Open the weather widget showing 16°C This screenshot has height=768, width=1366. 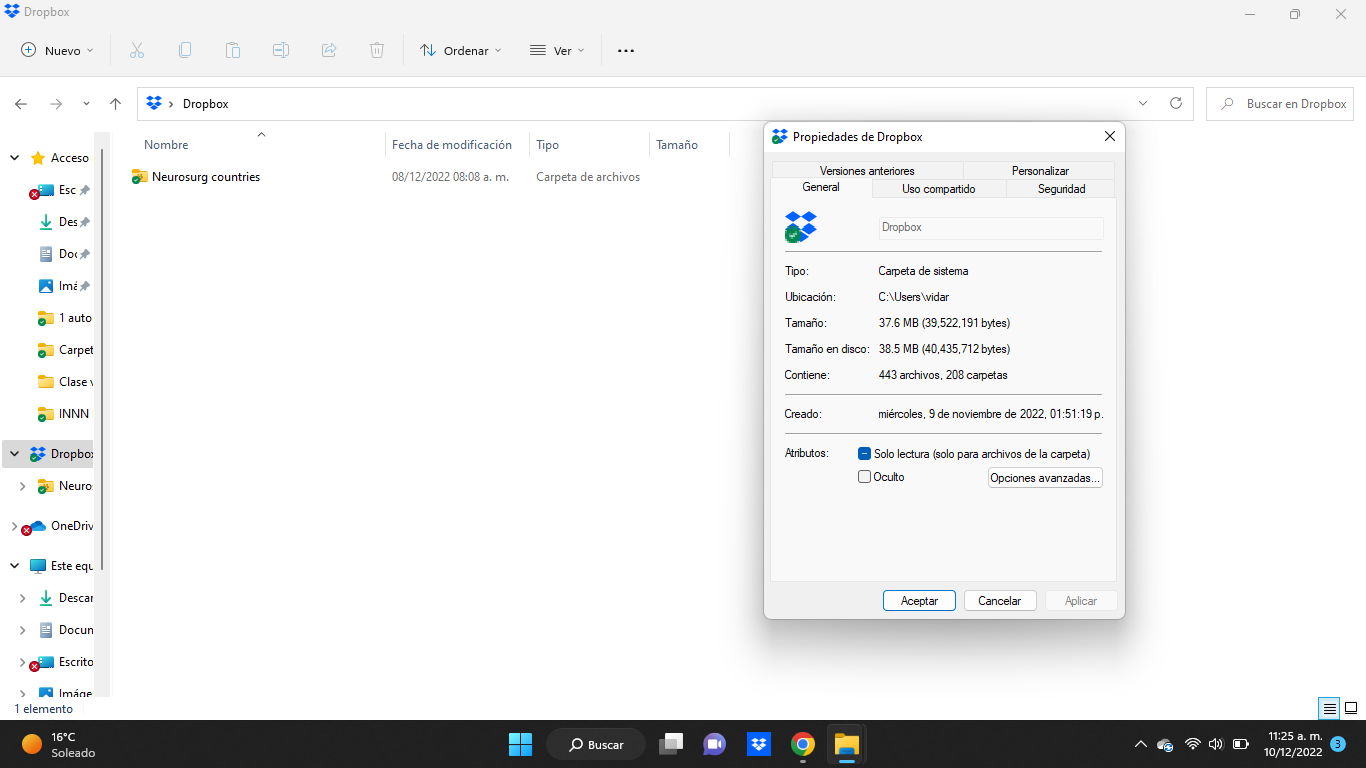pyautogui.click(x=60, y=744)
